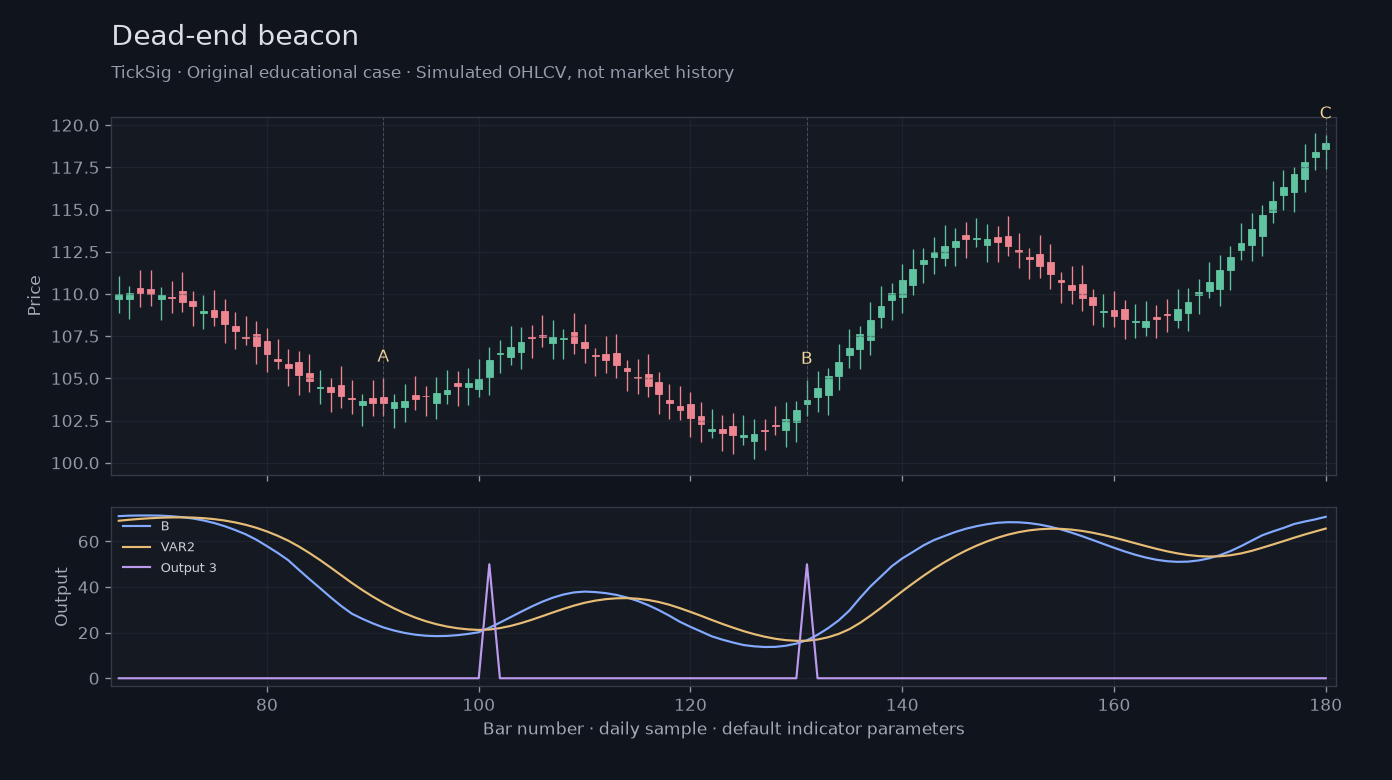Click the 'Output' y-axis label
1392x780 pixels.
click(x=62, y=597)
